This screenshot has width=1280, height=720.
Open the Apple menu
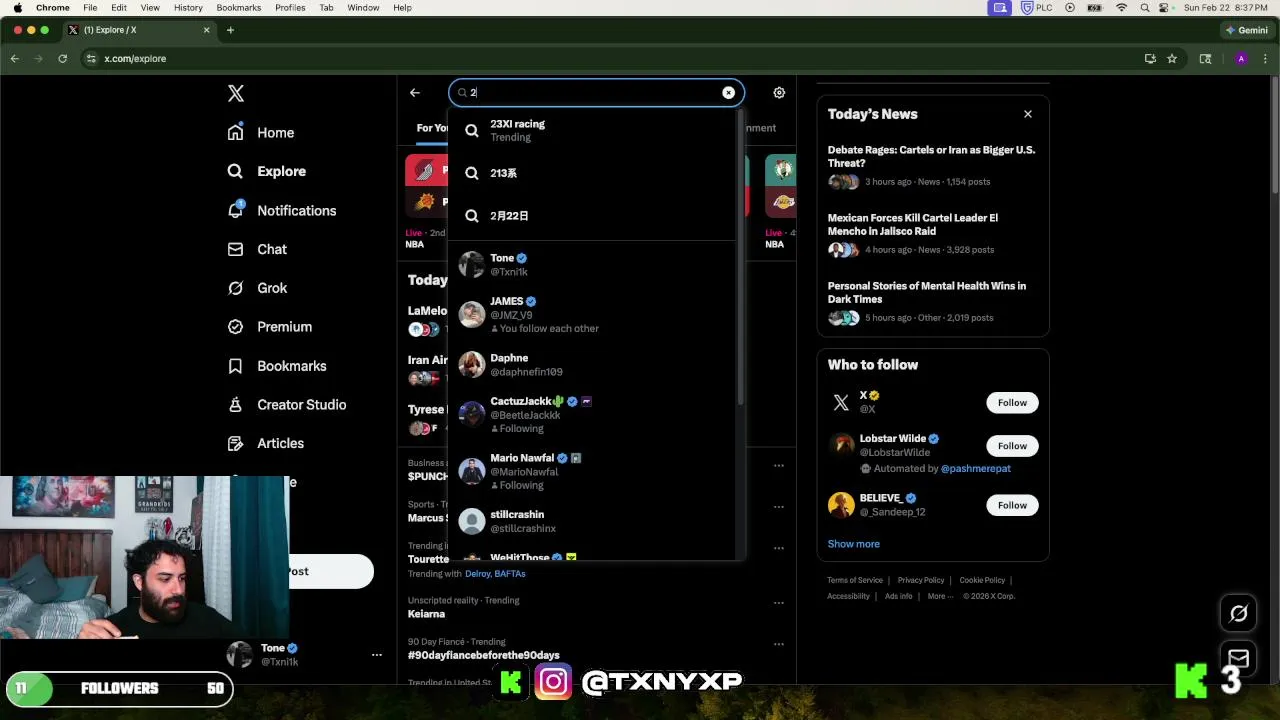coord(17,8)
